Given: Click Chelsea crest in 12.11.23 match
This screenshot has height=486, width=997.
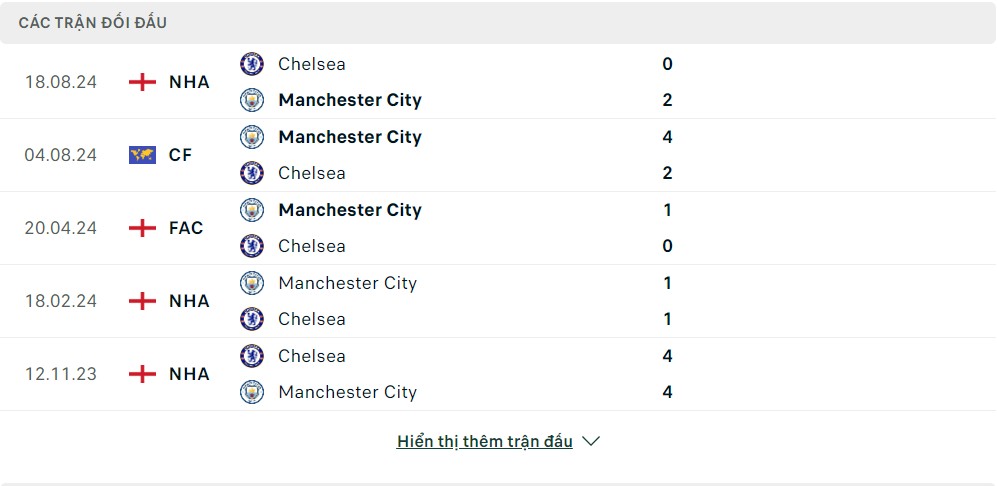Looking at the screenshot, I should [x=252, y=356].
